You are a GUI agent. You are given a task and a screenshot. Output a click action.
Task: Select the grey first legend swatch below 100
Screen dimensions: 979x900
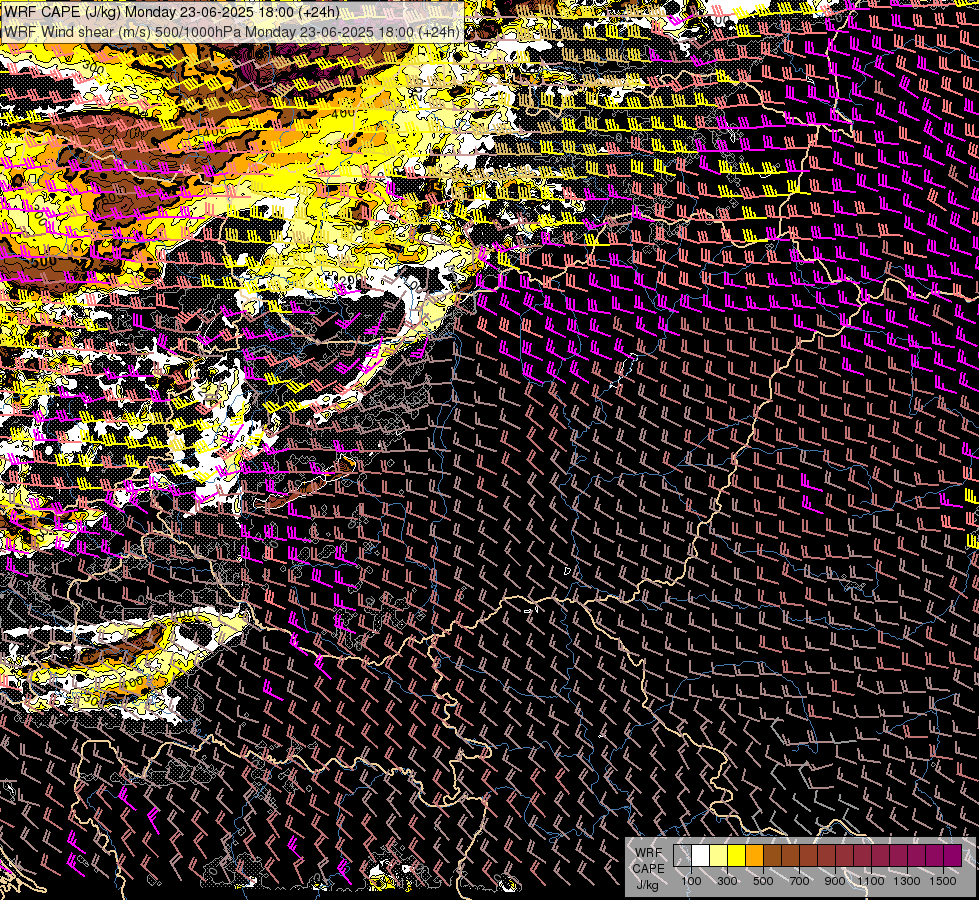point(682,856)
